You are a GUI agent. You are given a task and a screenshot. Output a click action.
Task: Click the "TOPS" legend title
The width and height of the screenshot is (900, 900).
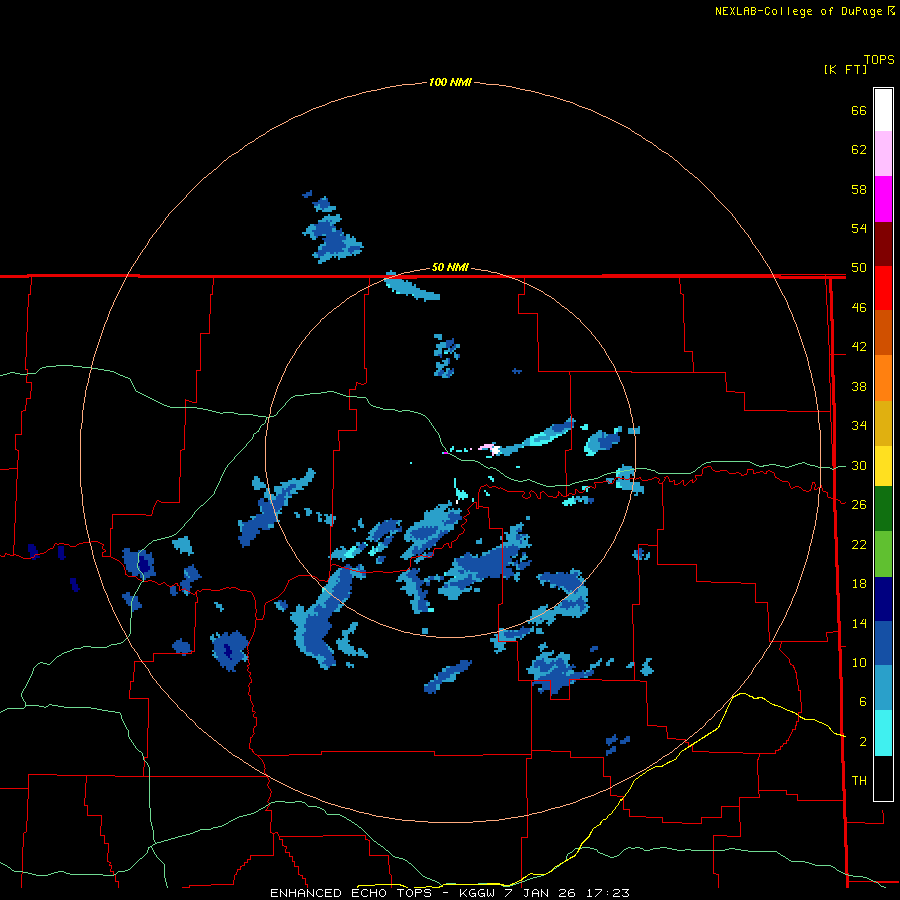point(879,60)
